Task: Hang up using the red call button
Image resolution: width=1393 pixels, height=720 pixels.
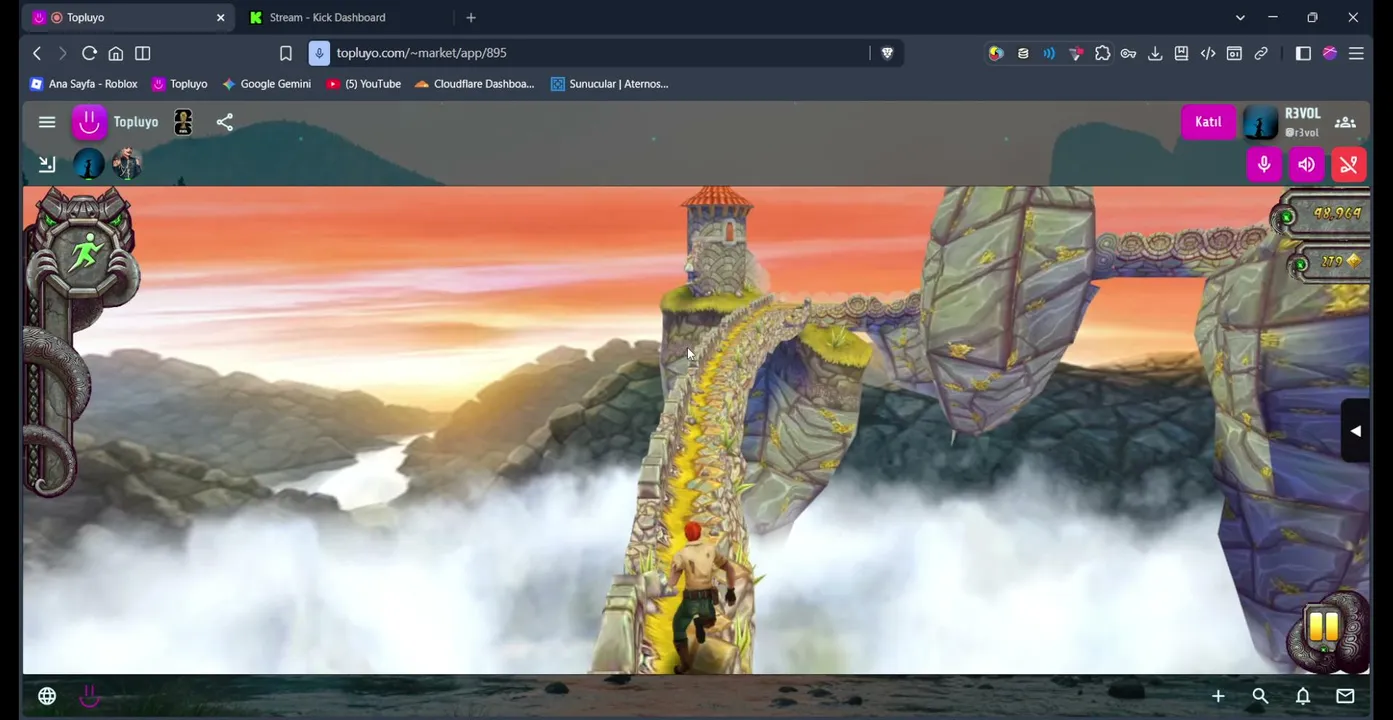Action: (x=1349, y=164)
